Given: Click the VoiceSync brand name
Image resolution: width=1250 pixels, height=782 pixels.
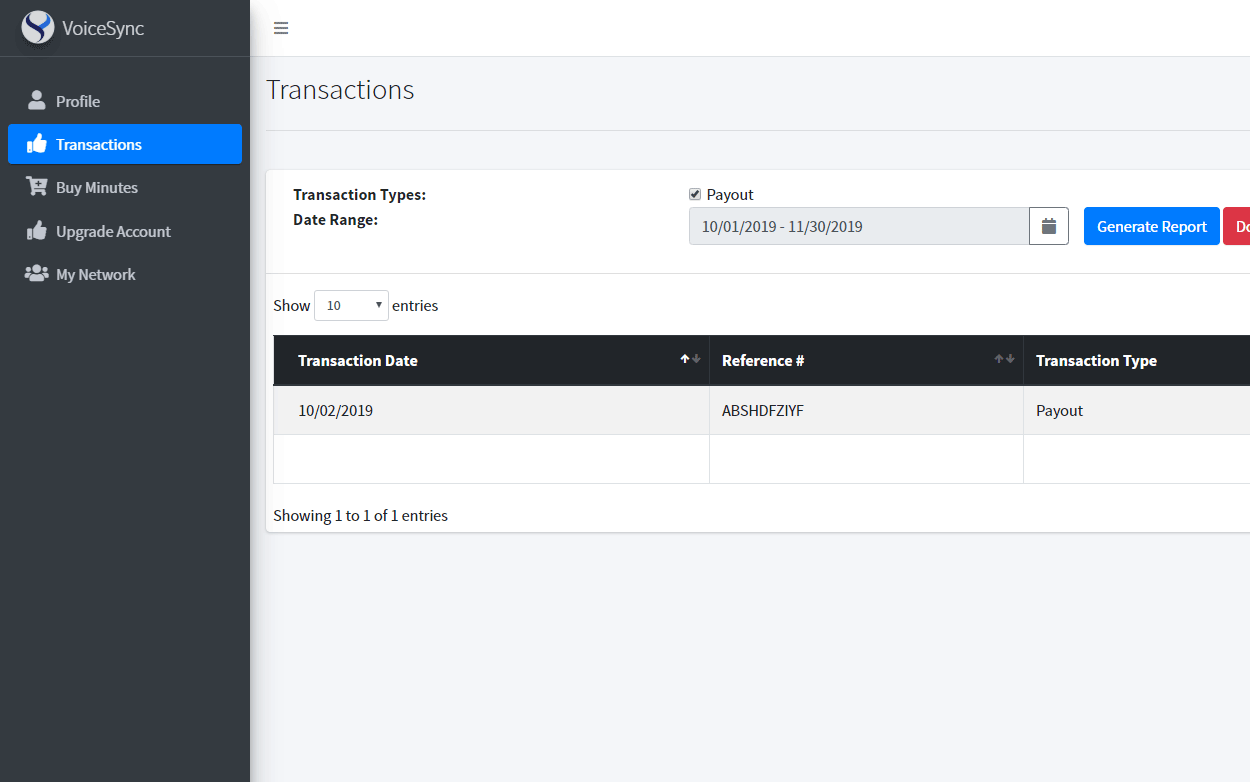Looking at the screenshot, I should [x=103, y=28].
